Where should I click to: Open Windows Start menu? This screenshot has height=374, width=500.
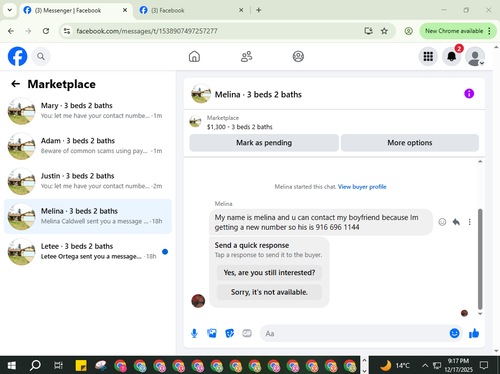(x=12, y=366)
